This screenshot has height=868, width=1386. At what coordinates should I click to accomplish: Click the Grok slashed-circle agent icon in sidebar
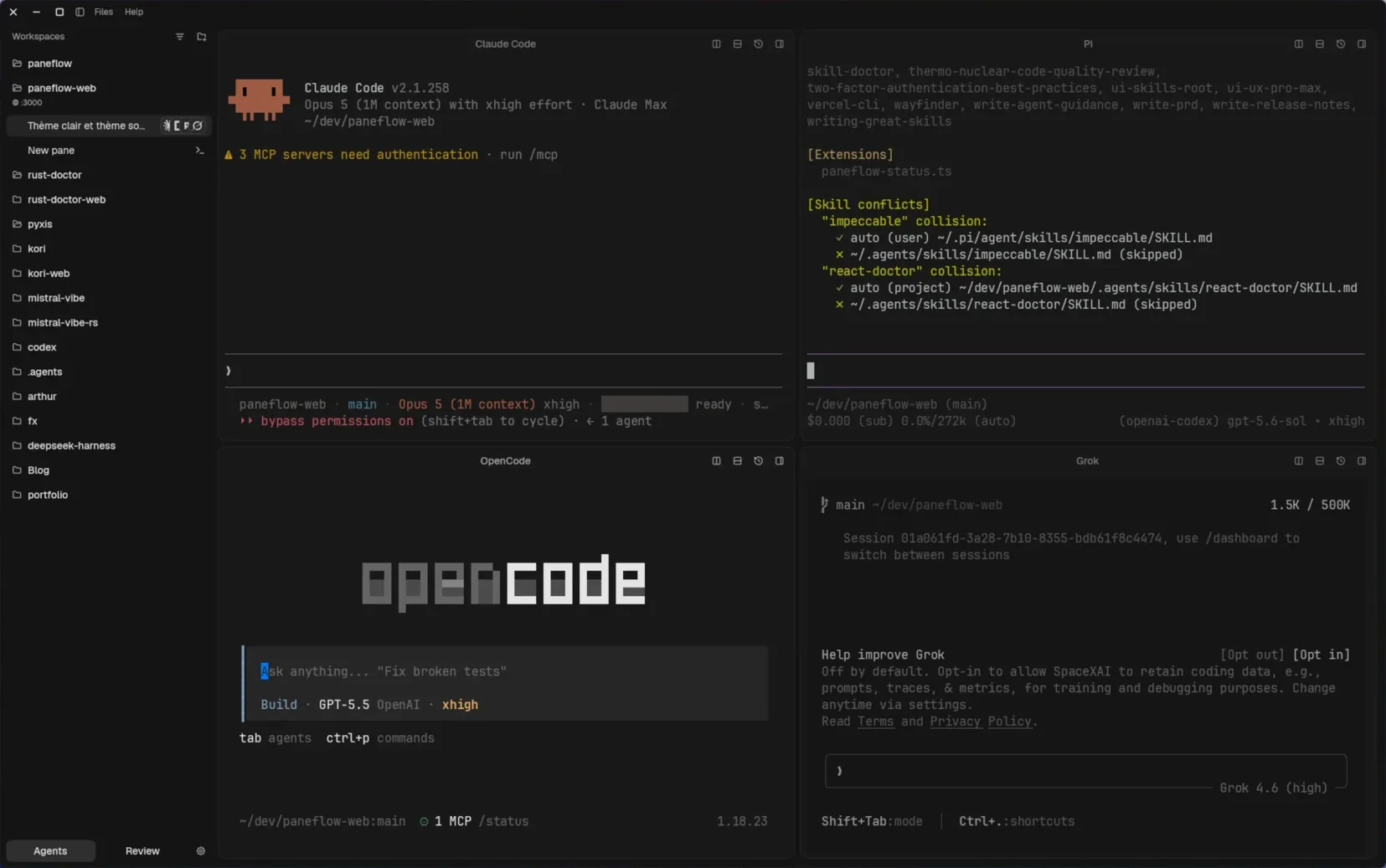pos(198,126)
